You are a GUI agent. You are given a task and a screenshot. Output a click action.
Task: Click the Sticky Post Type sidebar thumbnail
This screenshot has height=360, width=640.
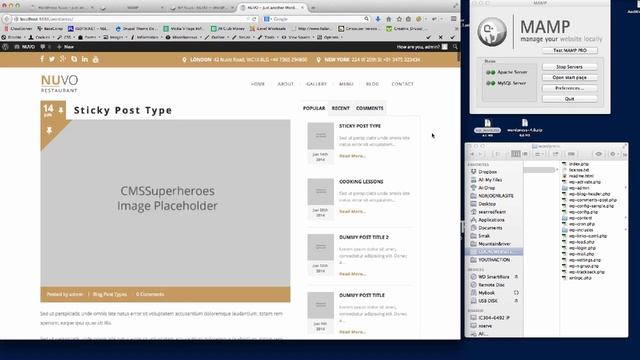(x=320, y=136)
